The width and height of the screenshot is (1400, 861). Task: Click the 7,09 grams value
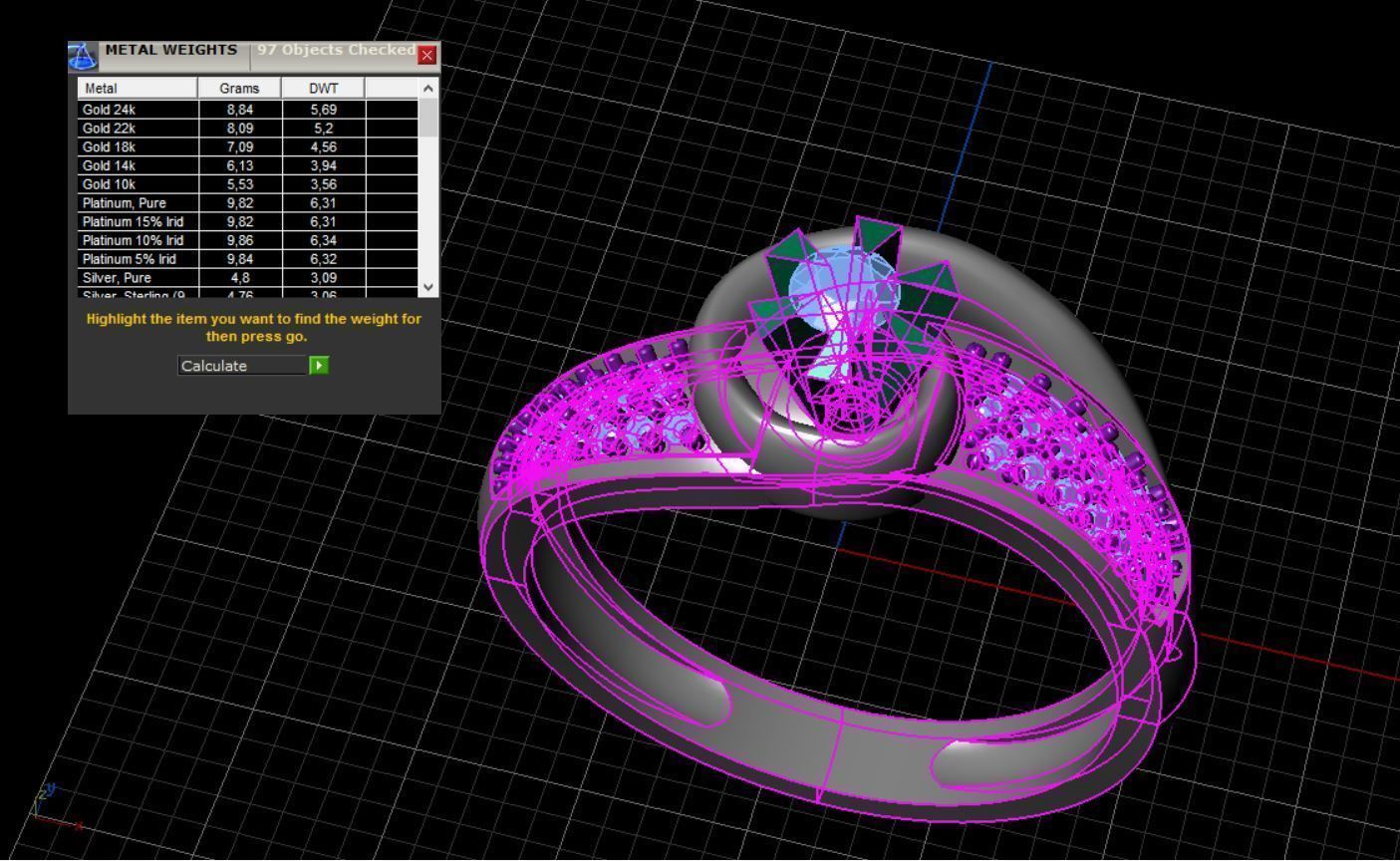point(240,146)
